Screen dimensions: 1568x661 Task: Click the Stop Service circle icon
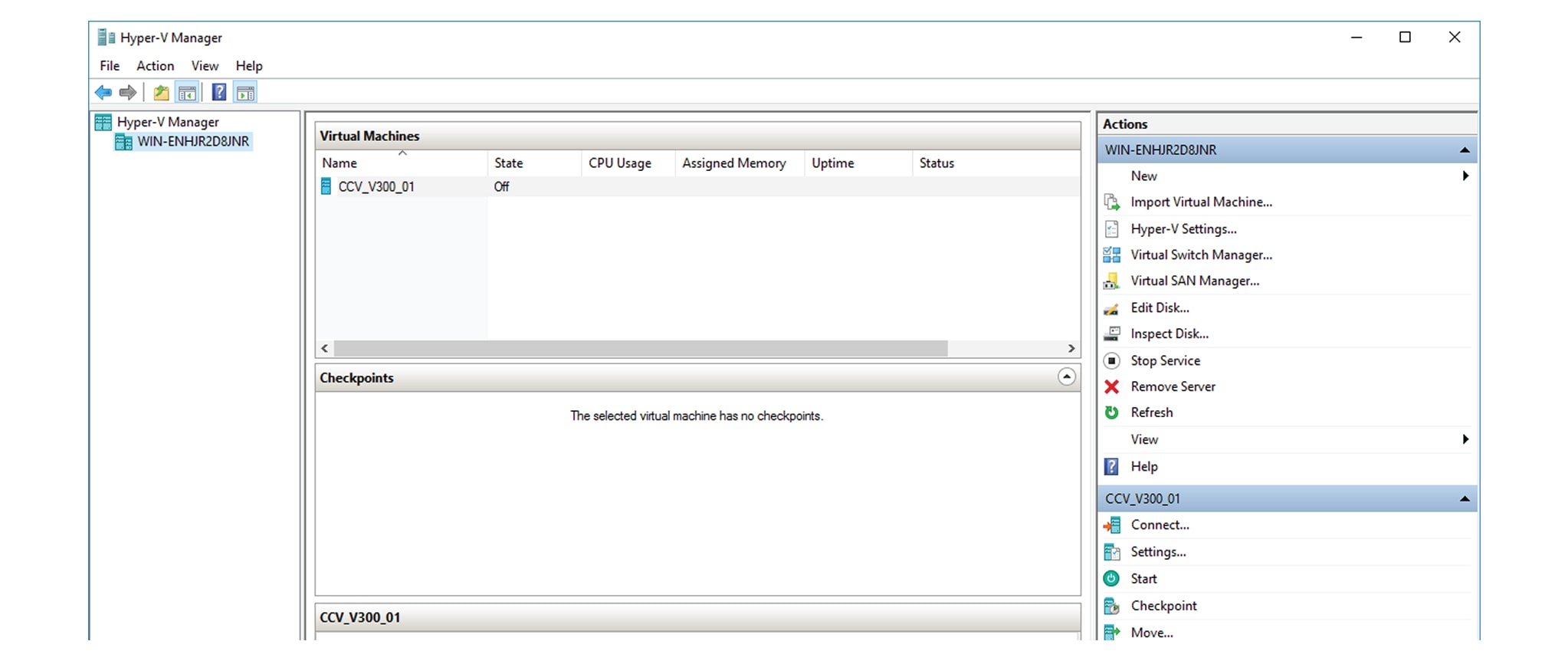pyautogui.click(x=1111, y=360)
